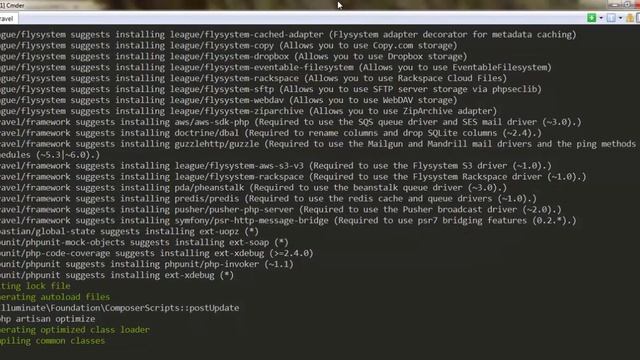
Task: Click the active VCon panel icon in toolbar
Action: [611, 18]
